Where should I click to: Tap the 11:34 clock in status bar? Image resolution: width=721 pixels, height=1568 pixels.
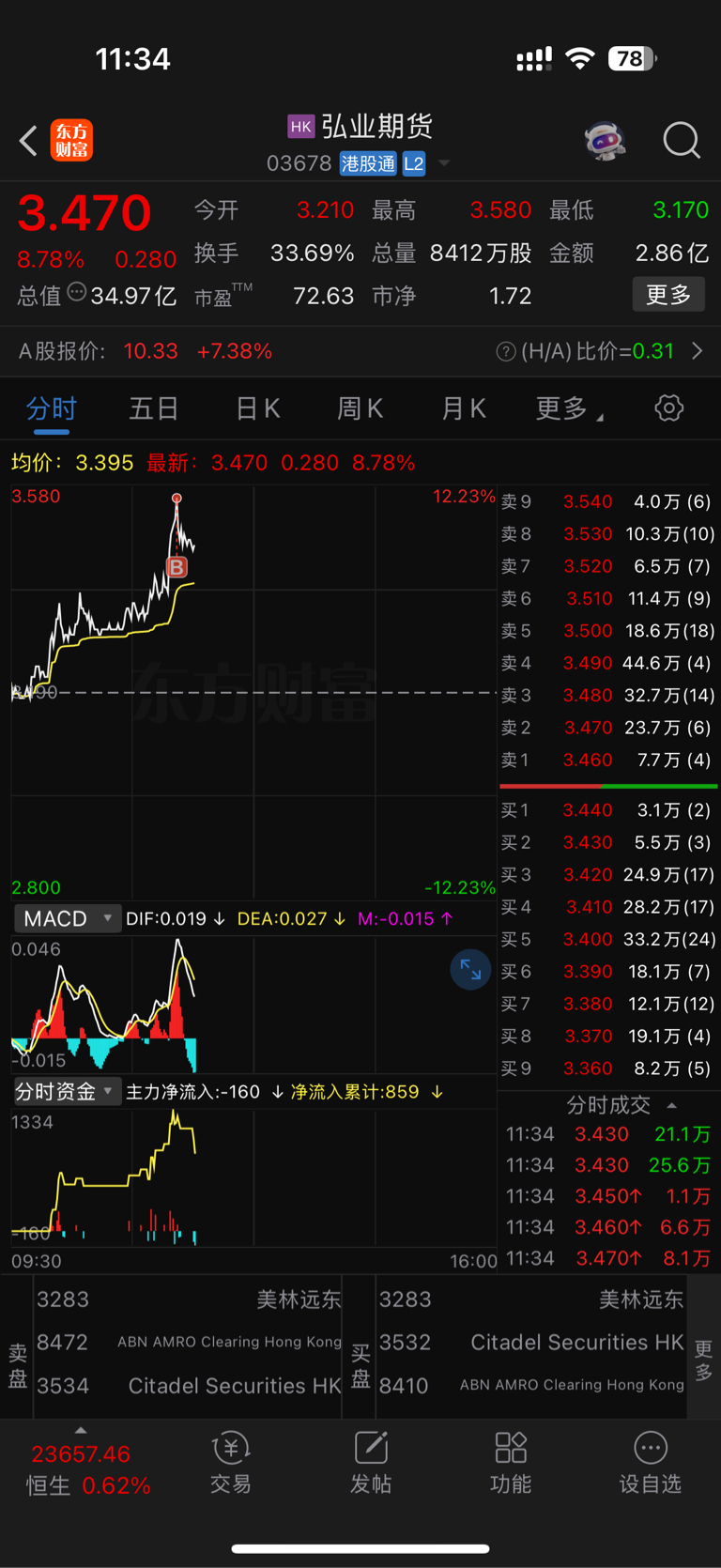[x=132, y=59]
